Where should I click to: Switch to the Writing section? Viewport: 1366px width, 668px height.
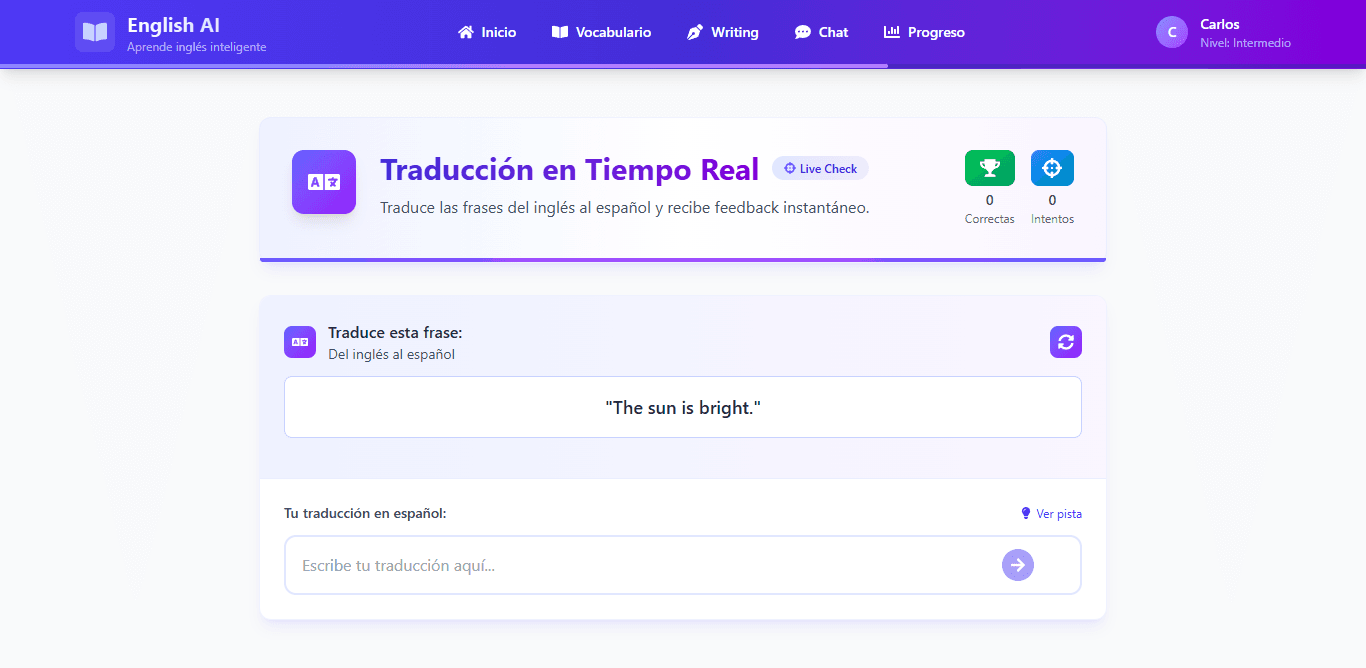722,32
